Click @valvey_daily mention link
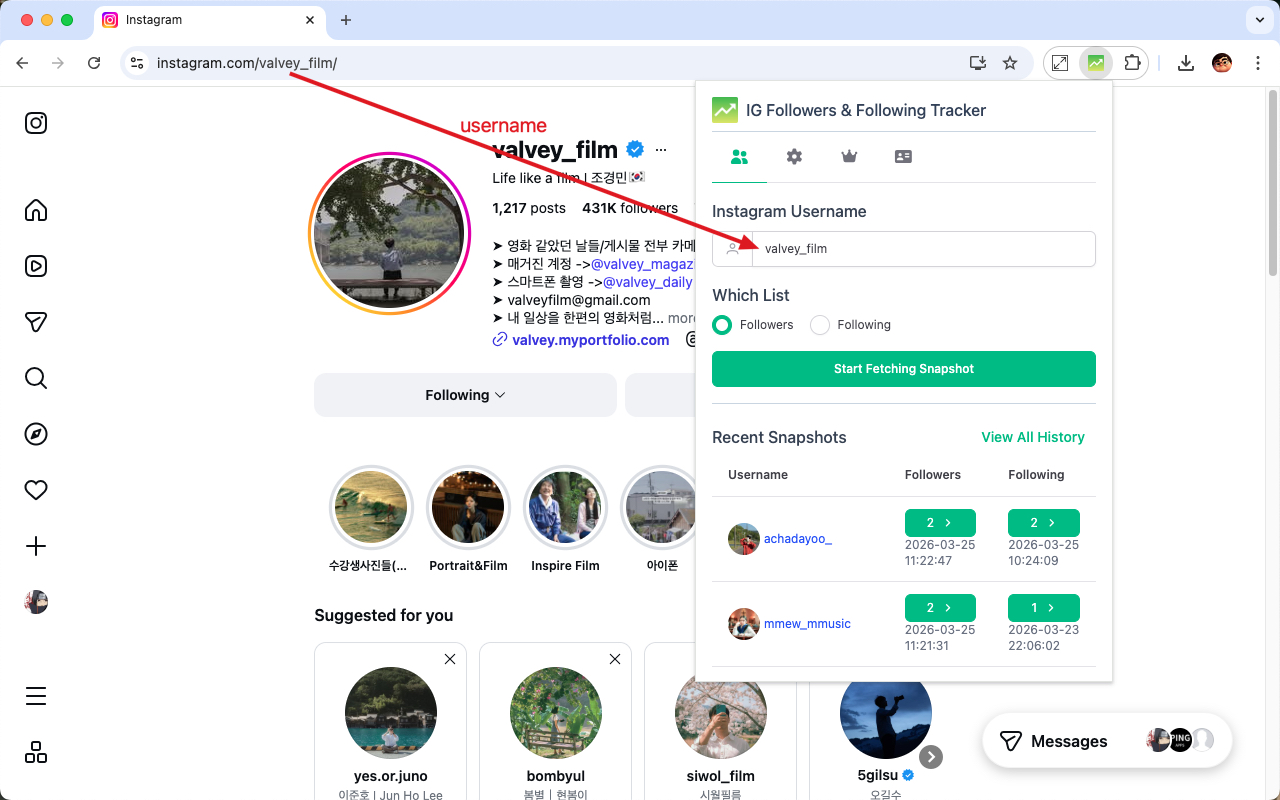This screenshot has width=1280, height=800. [648, 282]
